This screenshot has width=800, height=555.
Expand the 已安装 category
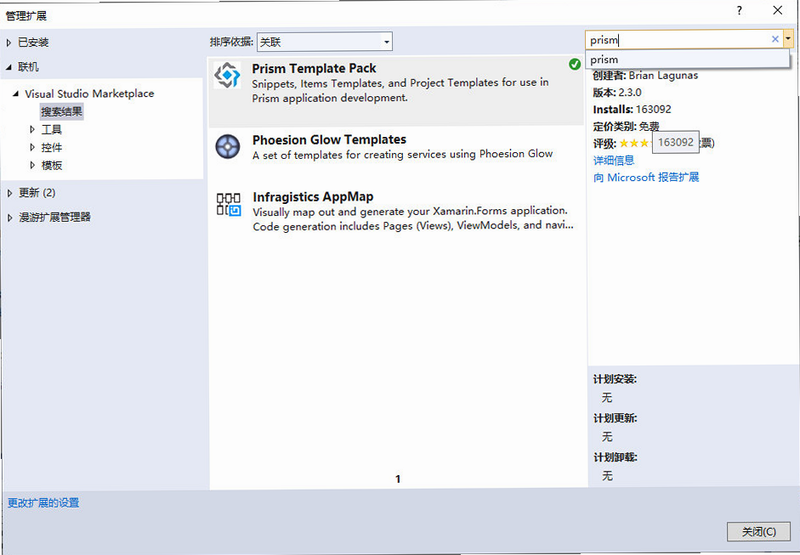pyautogui.click(x=9, y=42)
